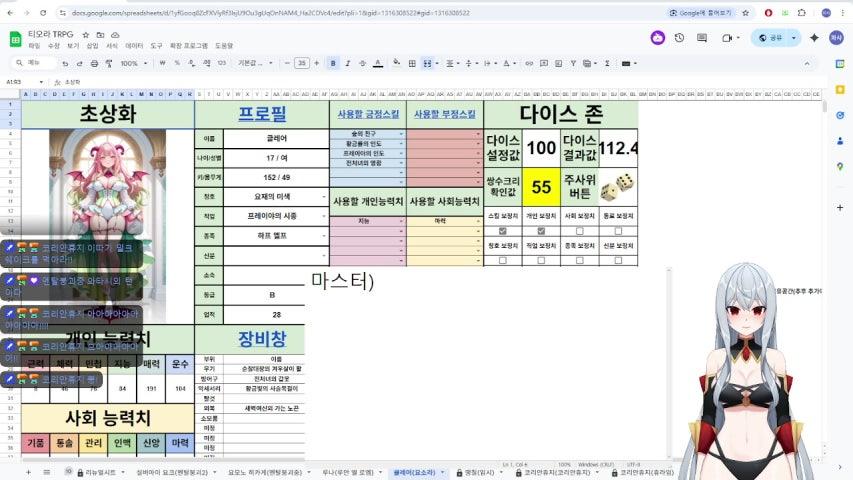Toggle the 신분 보정치 checkbox
The height and width of the screenshot is (480, 853).
(x=618, y=261)
